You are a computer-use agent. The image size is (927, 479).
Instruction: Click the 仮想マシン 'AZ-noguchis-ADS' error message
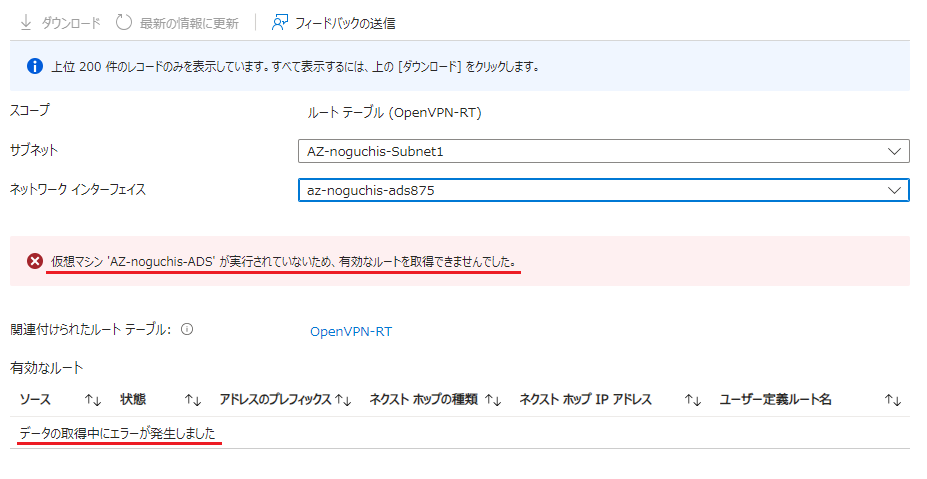[x=283, y=261]
